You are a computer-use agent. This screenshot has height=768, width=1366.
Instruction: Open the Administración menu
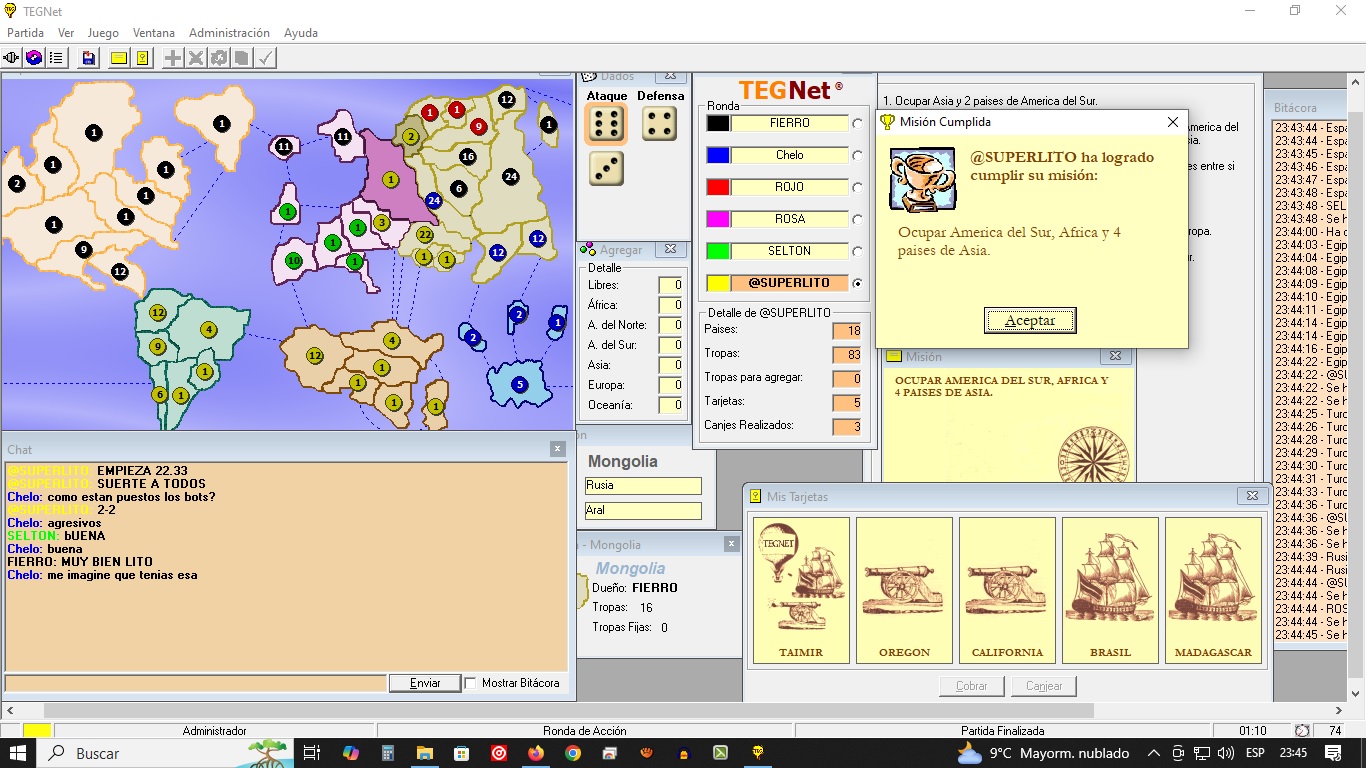229,33
